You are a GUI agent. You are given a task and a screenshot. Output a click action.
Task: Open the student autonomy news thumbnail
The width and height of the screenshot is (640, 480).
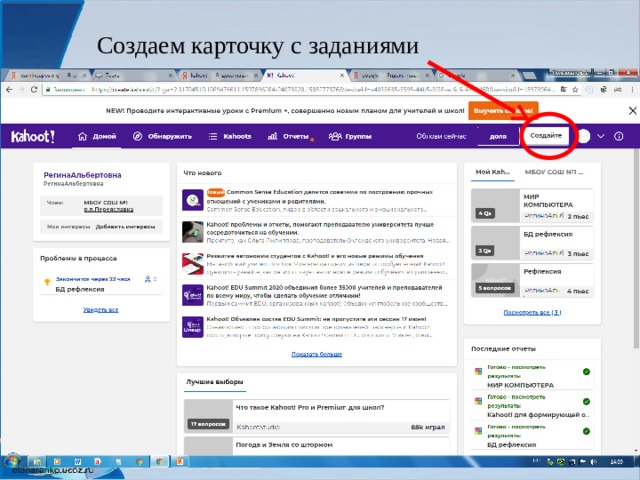tap(193, 264)
